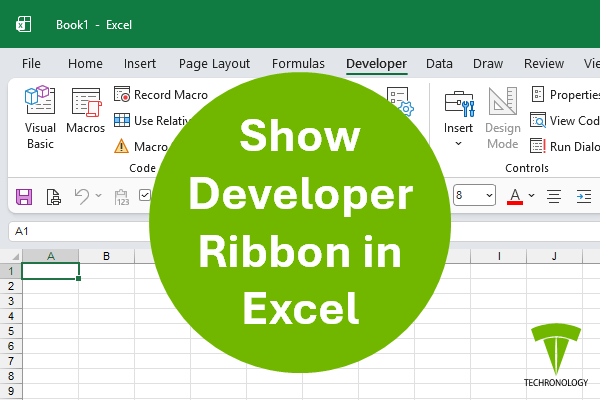
Task: Click the Name Box showing A1
Action: click(x=80, y=231)
